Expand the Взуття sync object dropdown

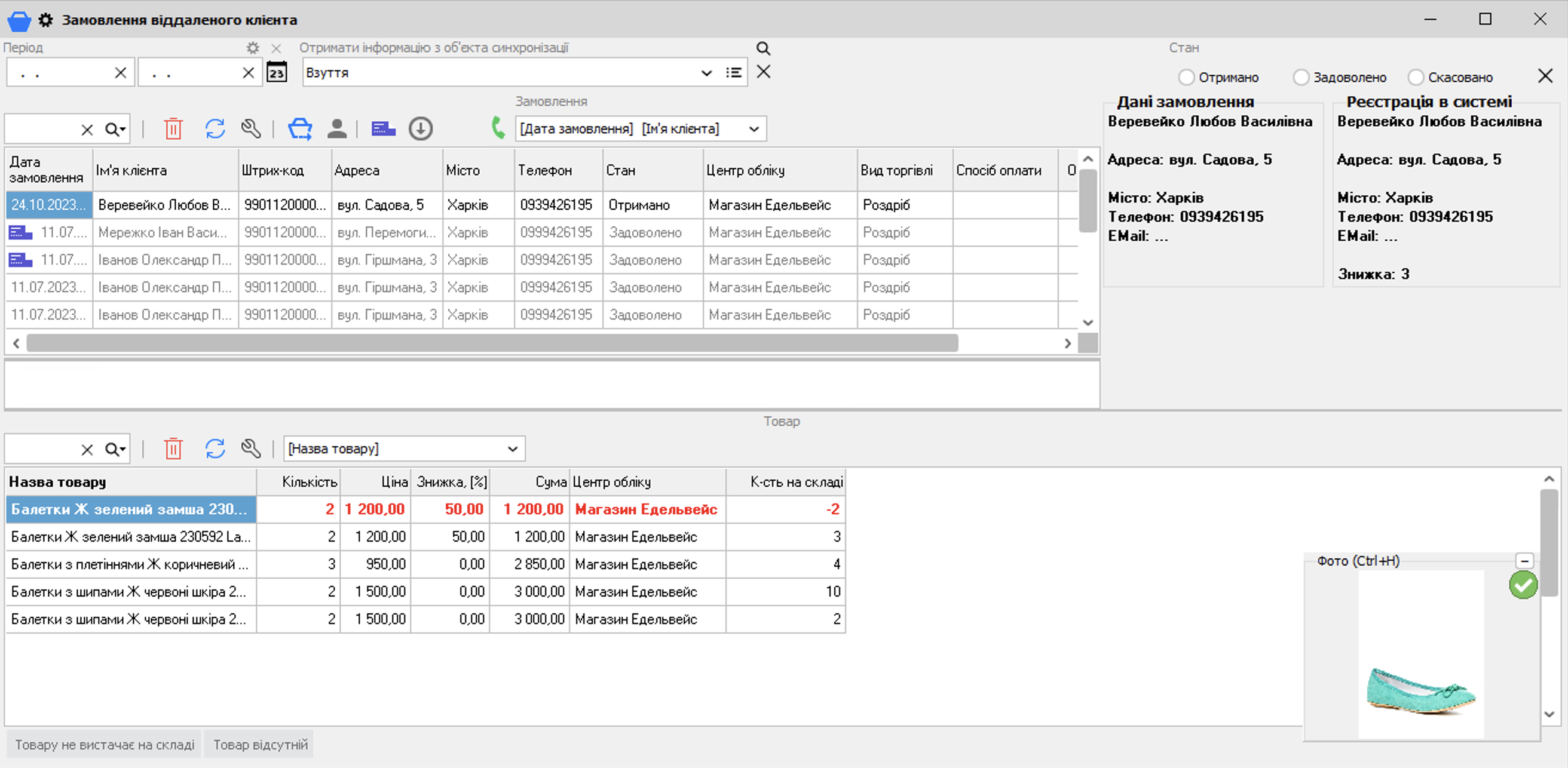pos(706,73)
